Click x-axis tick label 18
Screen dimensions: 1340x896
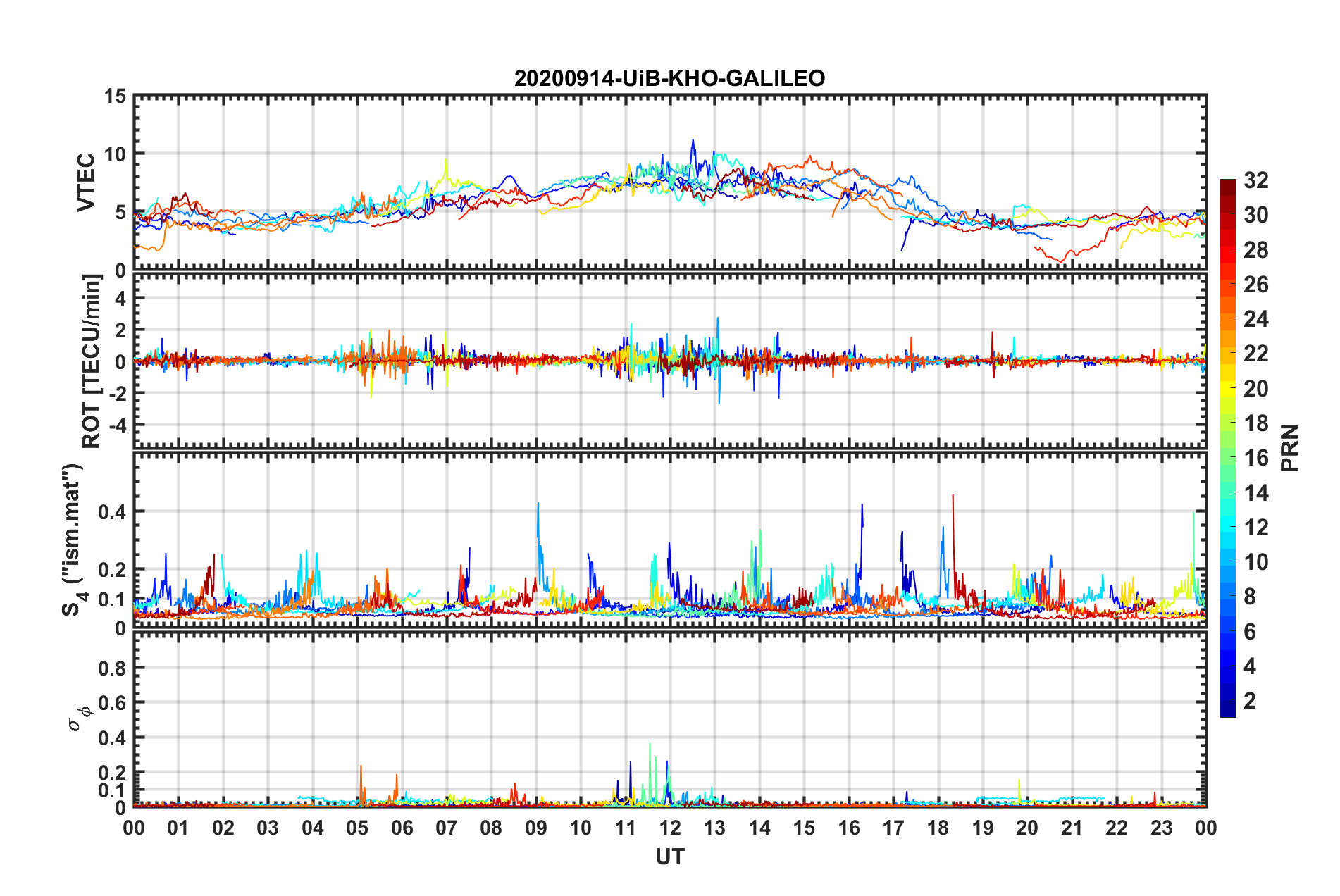pos(938,828)
